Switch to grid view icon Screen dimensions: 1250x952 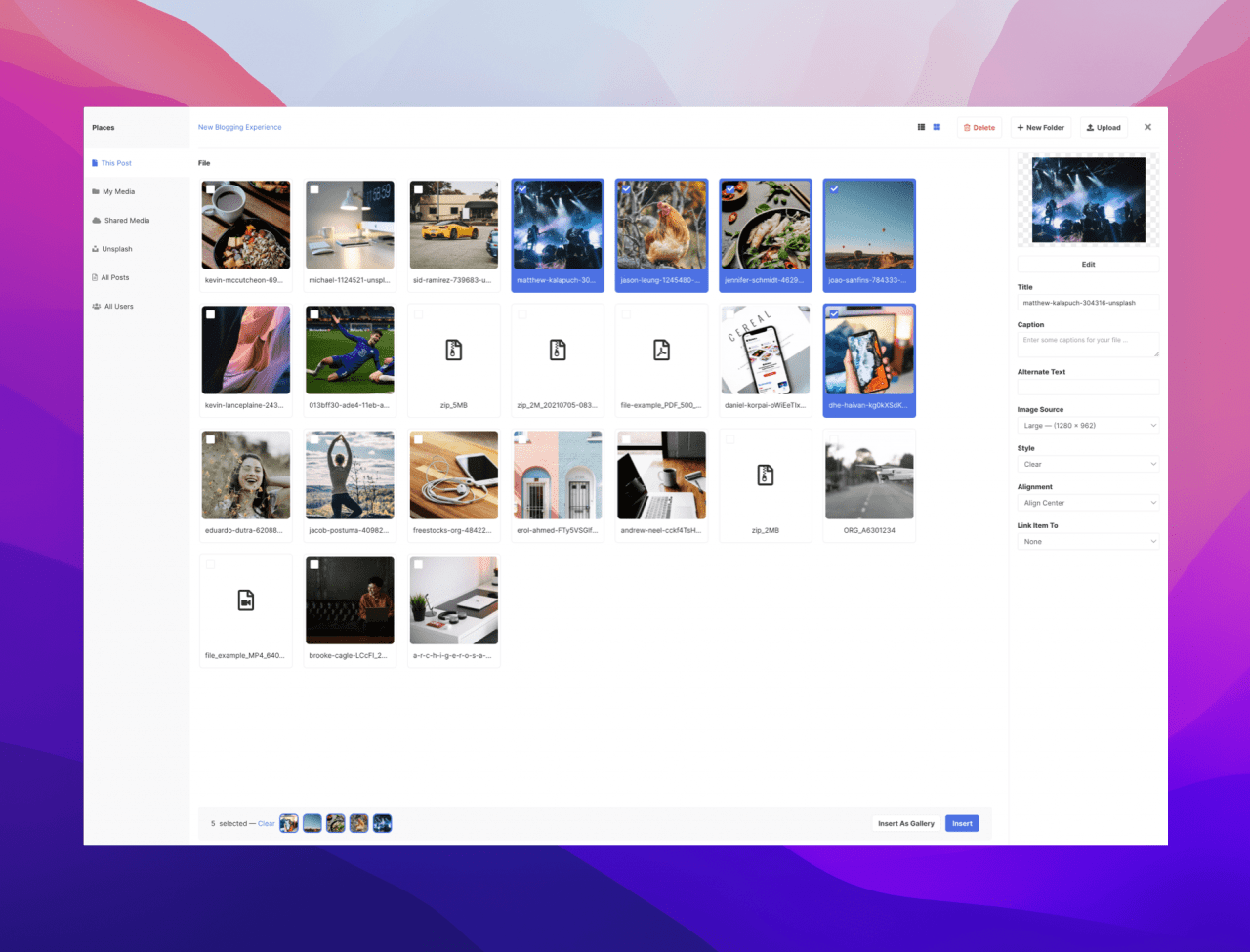(x=937, y=127)
